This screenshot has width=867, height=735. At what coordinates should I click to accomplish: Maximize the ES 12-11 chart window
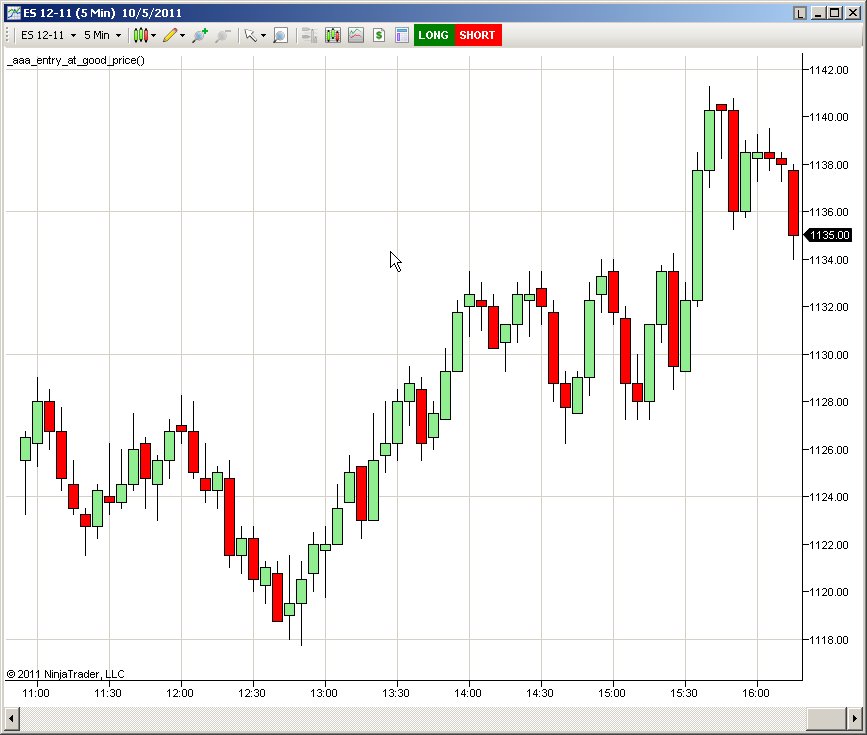click(835, 13)
